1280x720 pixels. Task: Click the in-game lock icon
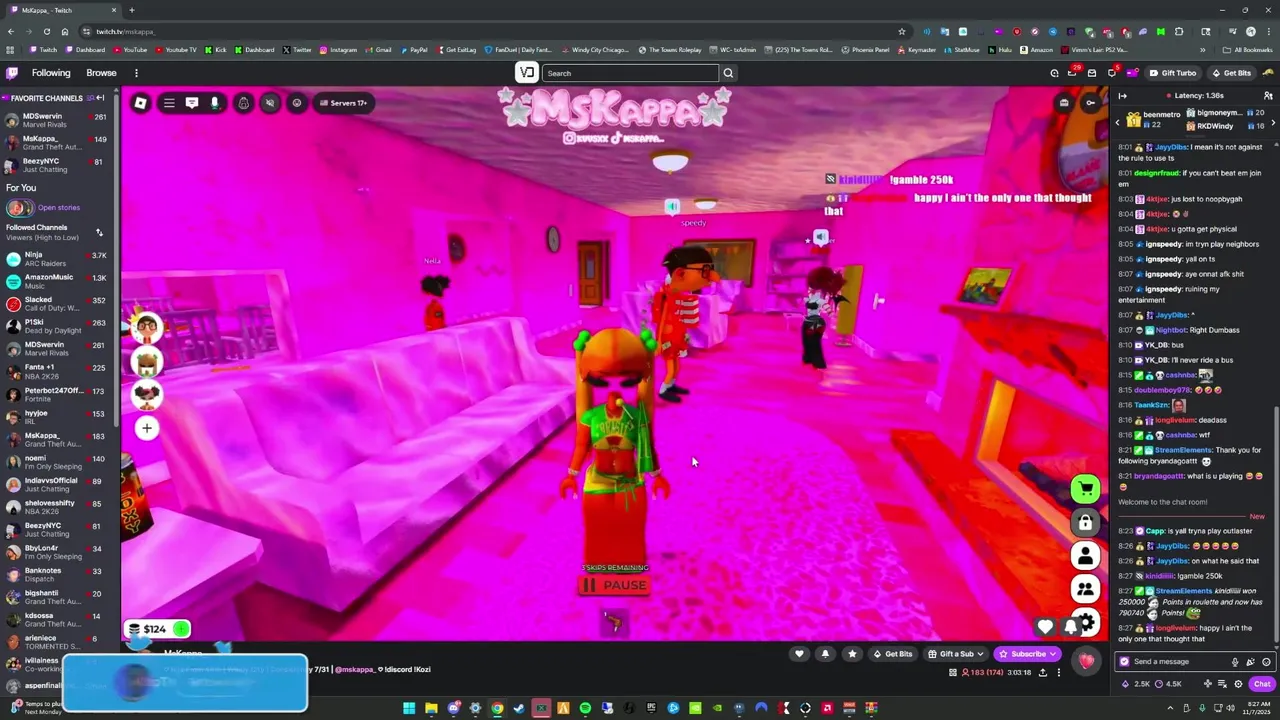click(x=1085, y=522)
